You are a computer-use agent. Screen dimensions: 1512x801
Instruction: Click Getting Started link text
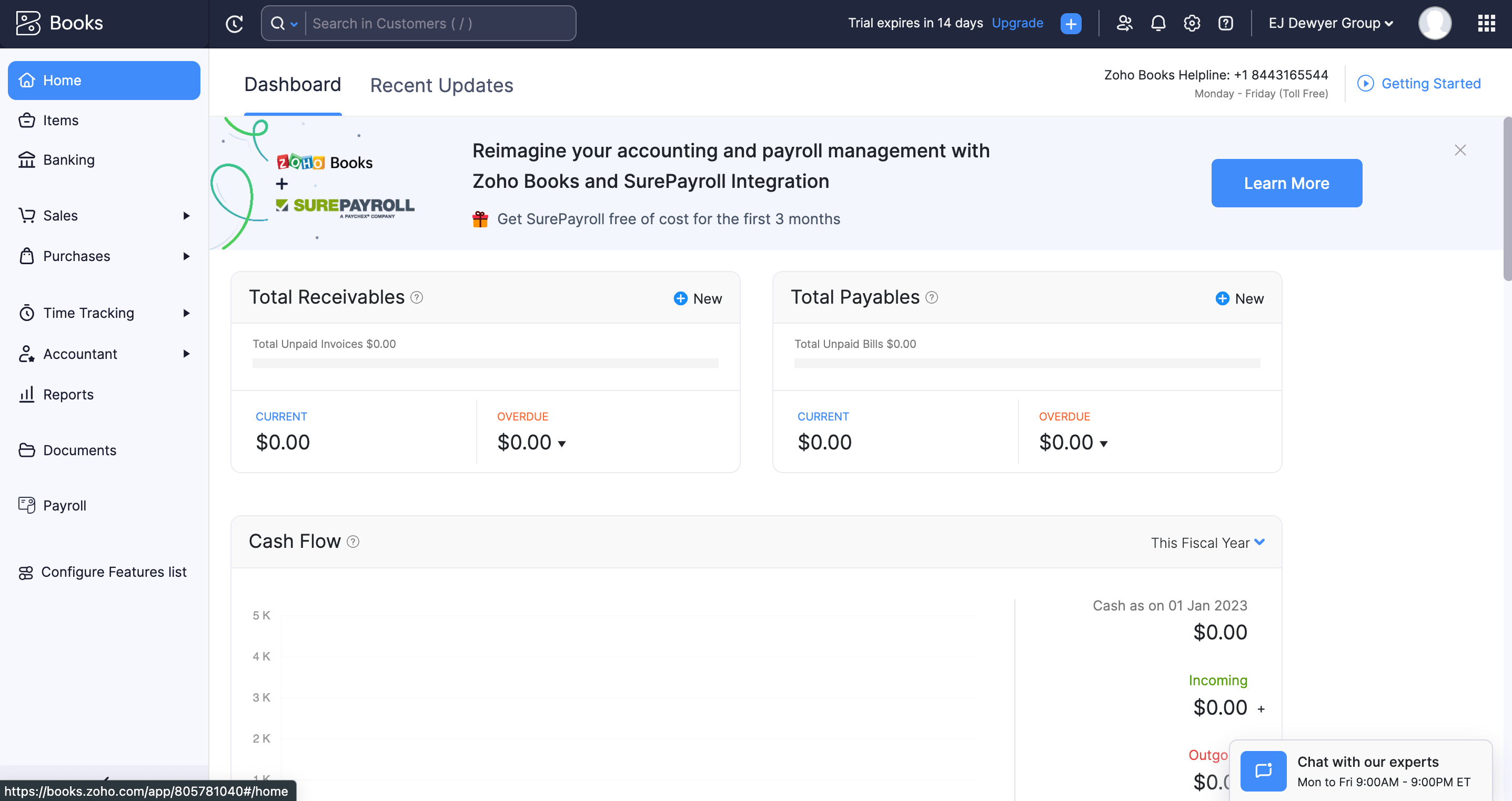[x=1431, y=83]
